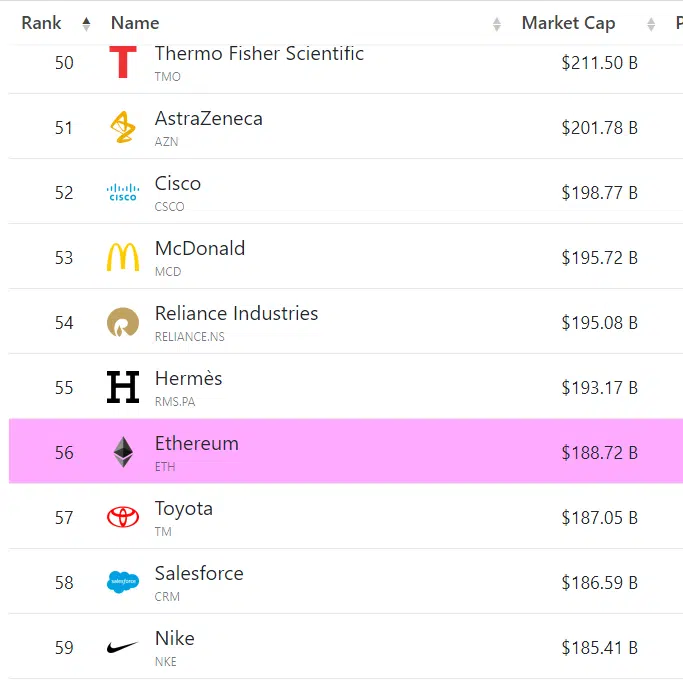Open the Thermo Fisher Scientific name link

click(259, 54)
